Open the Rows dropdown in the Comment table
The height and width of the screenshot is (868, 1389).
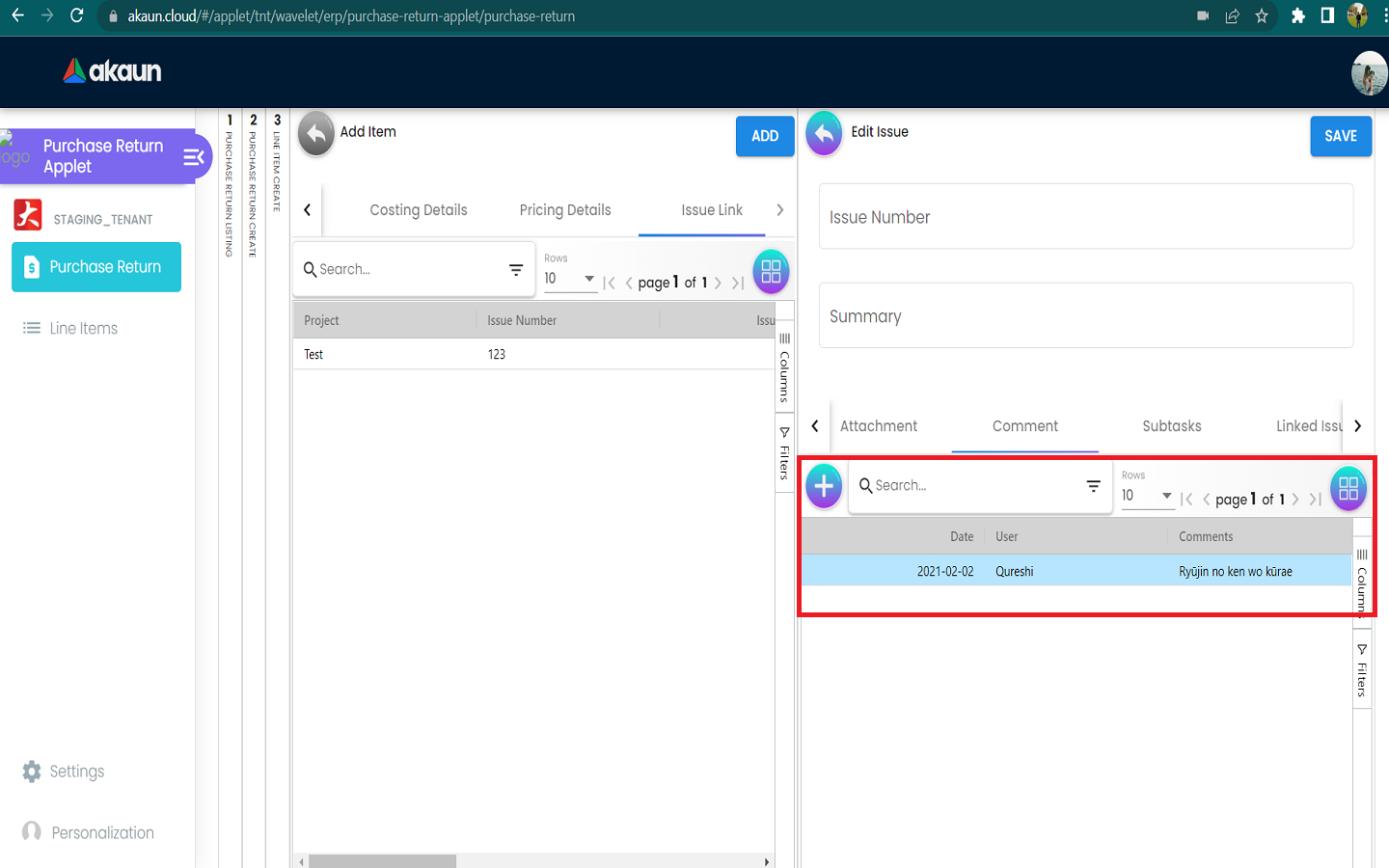[1147, 496]
